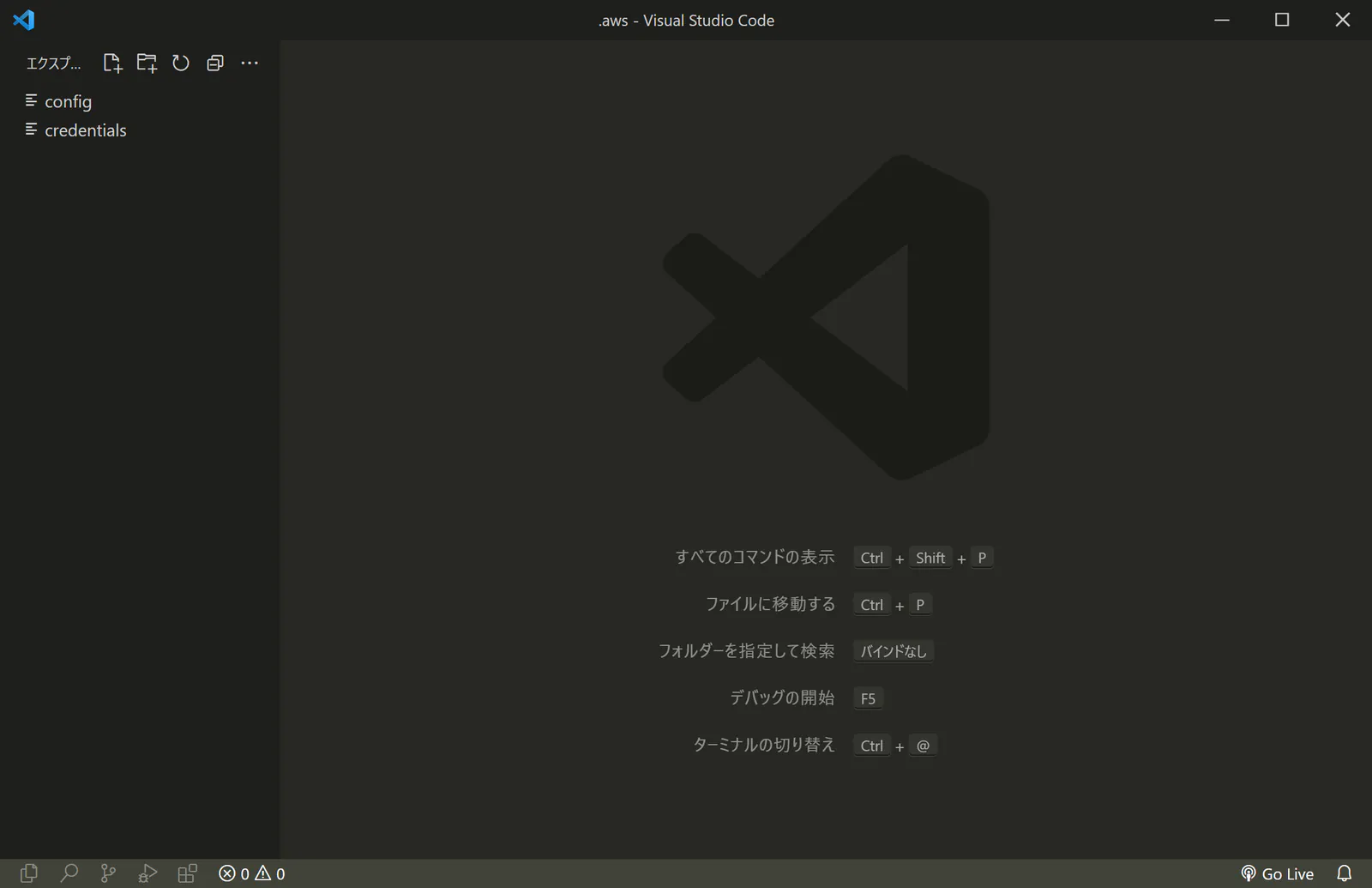Click the VS Code logo in title bar
The width and height of the screenshot is (1372, 888).
coord(24,20)
